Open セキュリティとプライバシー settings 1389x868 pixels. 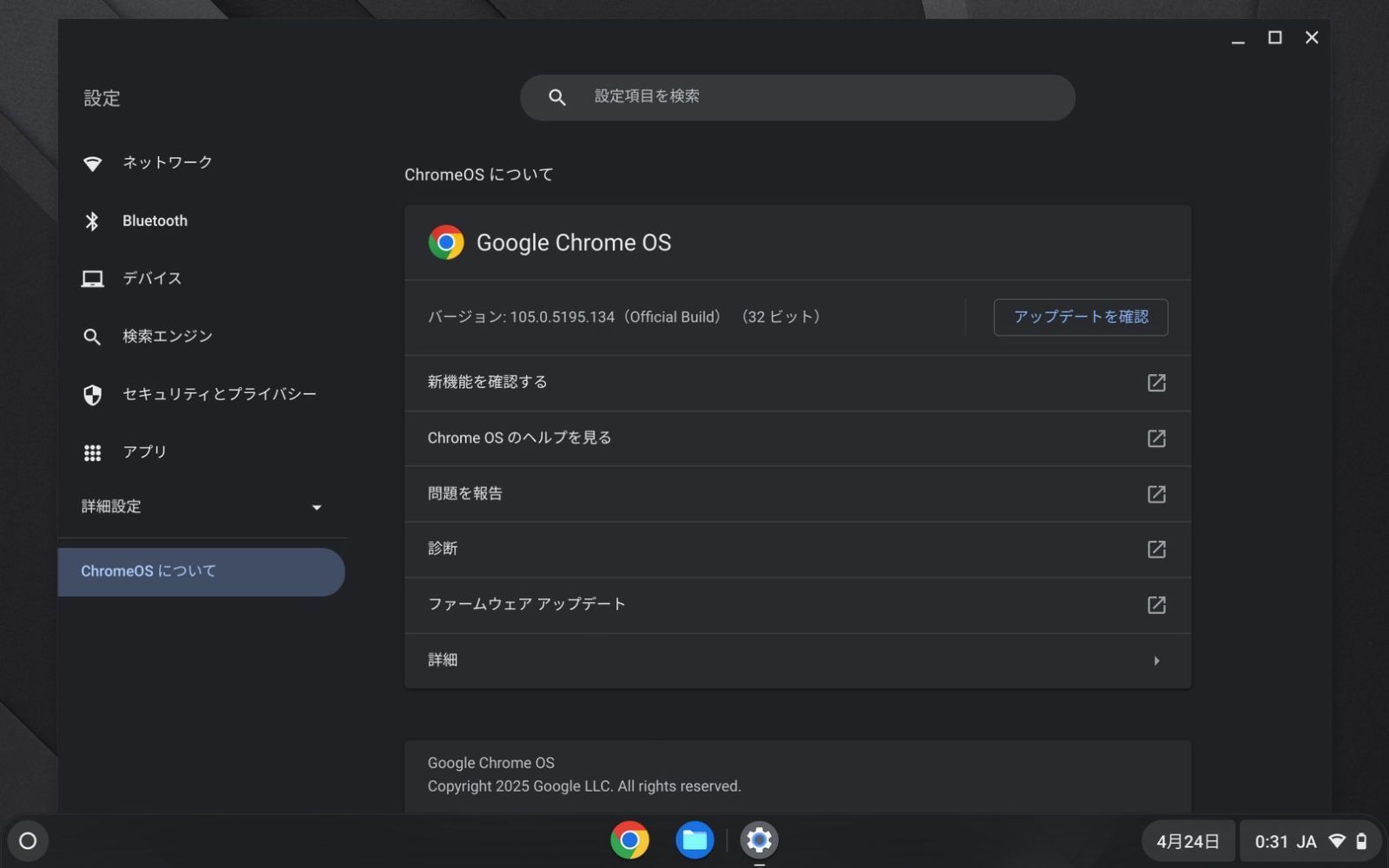[201, 395]
